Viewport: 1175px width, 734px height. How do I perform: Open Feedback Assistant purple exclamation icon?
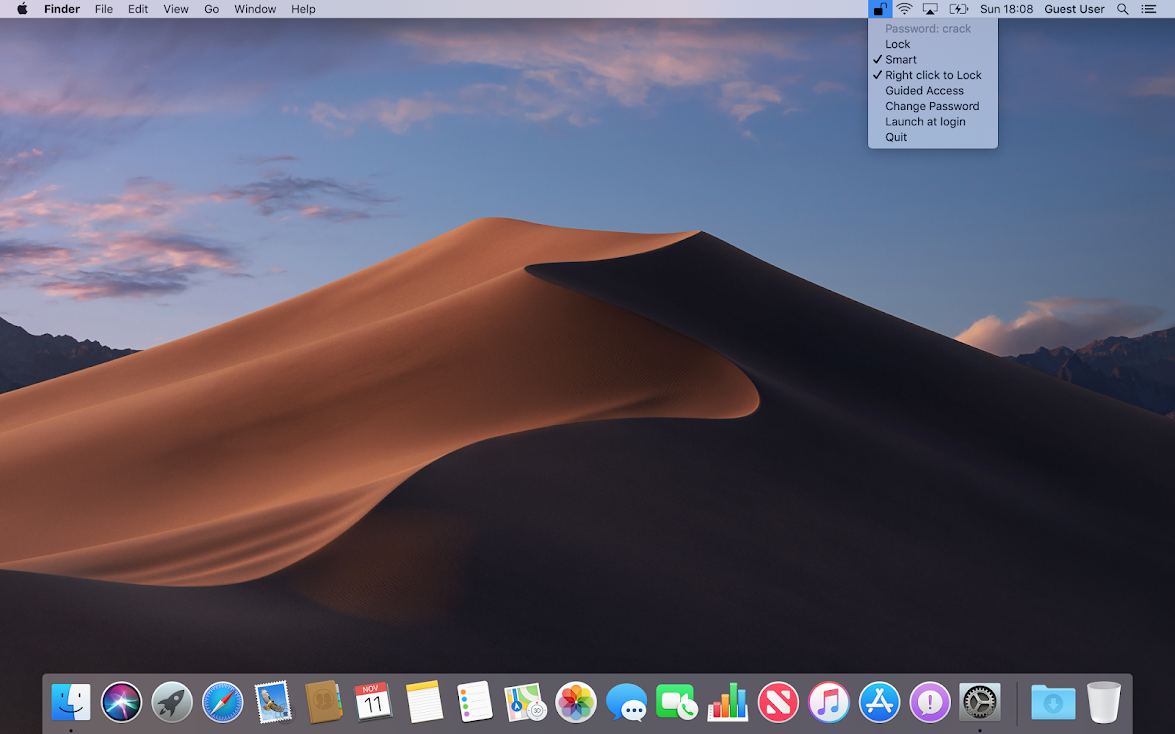tap(930, 703)
